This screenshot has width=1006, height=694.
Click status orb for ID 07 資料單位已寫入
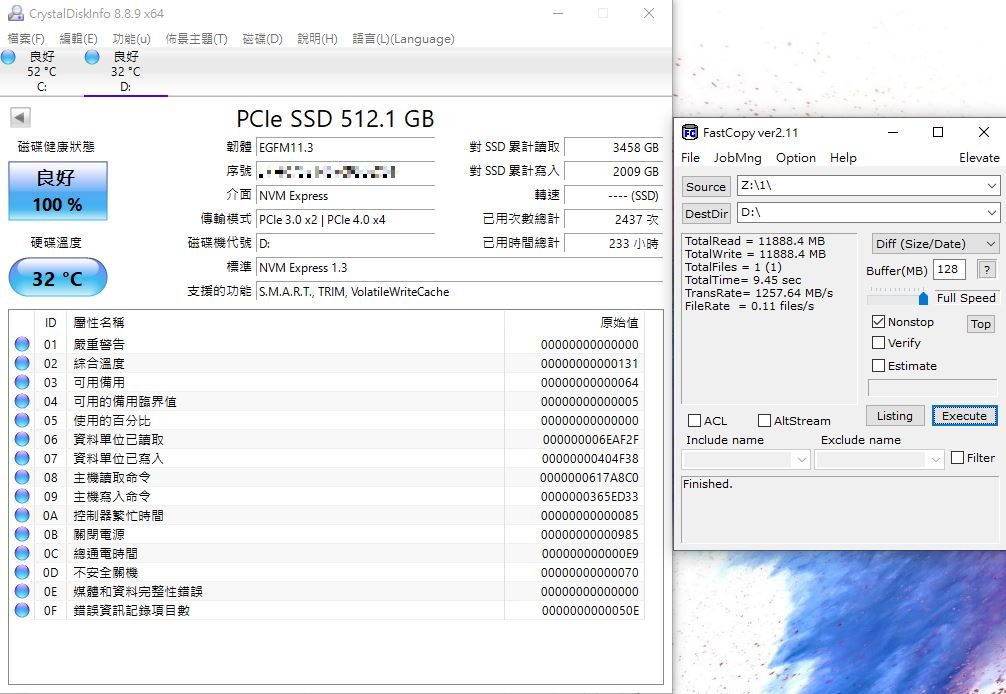coord(22,458)
